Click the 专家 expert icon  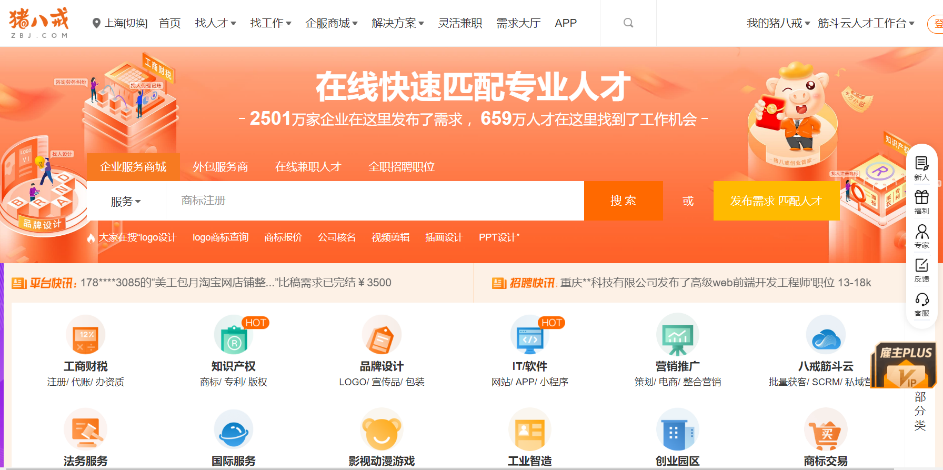[921, 232]
